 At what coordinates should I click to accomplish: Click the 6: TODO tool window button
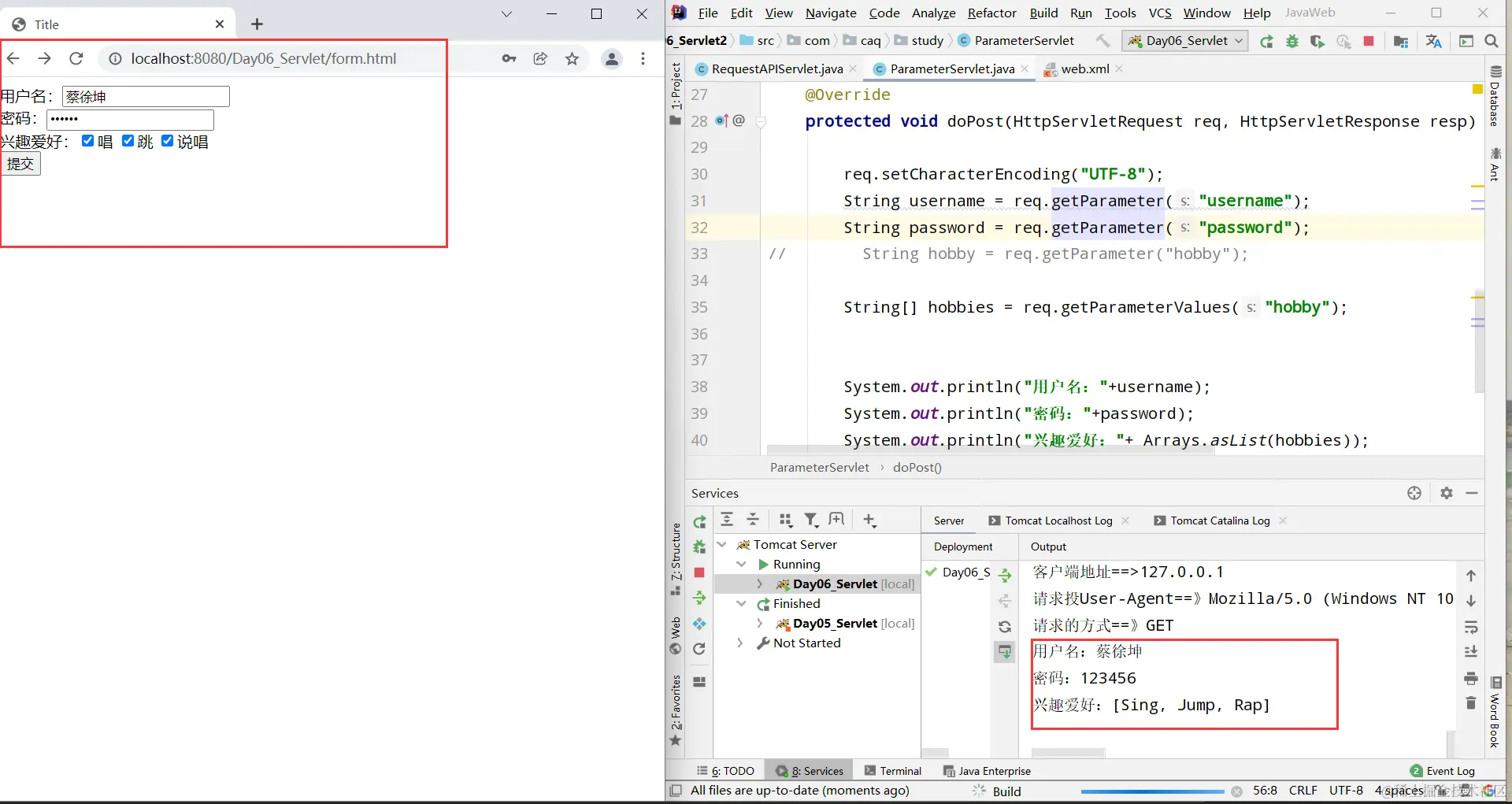pos(725,771)
